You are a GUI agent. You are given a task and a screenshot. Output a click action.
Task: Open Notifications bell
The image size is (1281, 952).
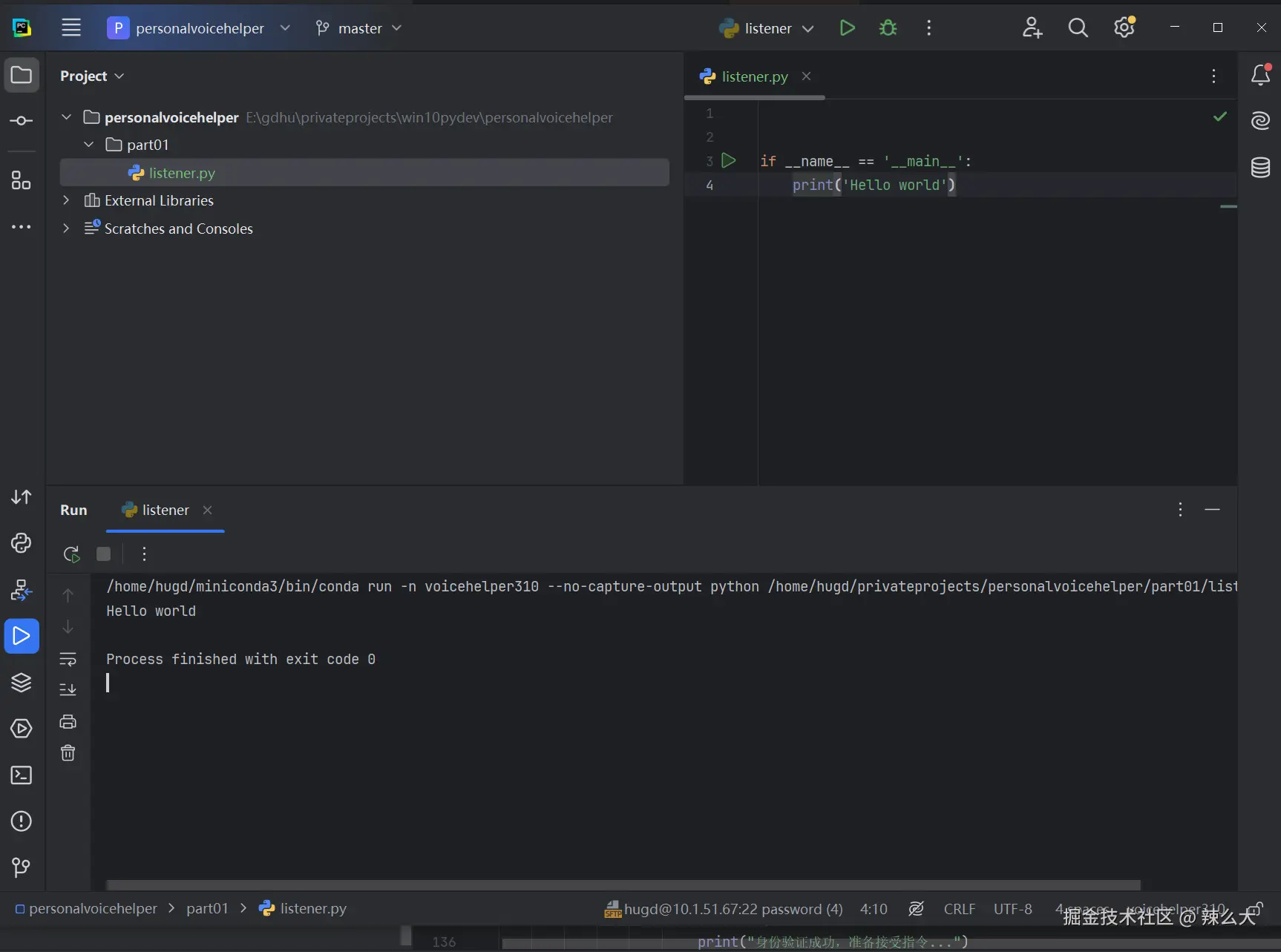click(x=1260, y=75)
